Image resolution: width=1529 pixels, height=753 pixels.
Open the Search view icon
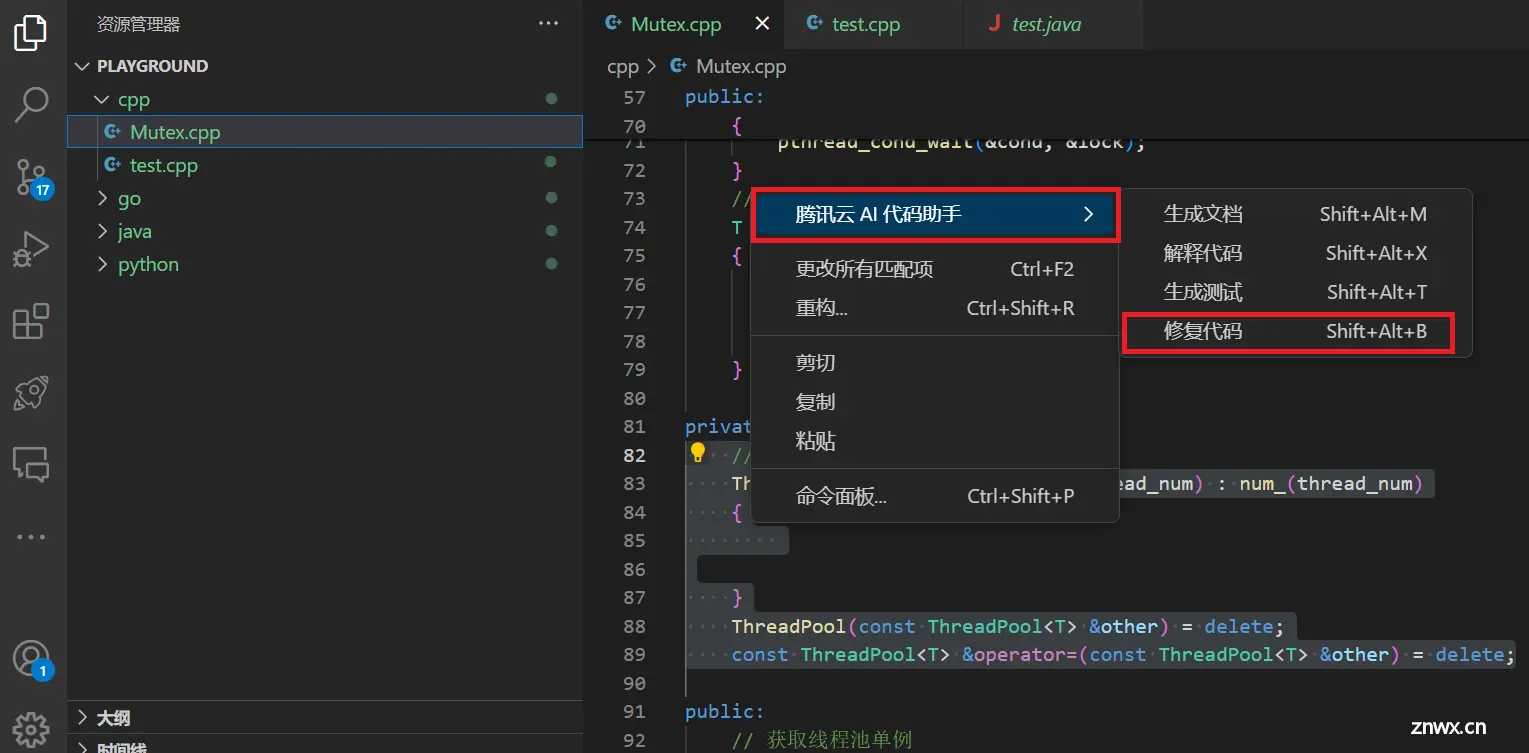pos(31,104)
